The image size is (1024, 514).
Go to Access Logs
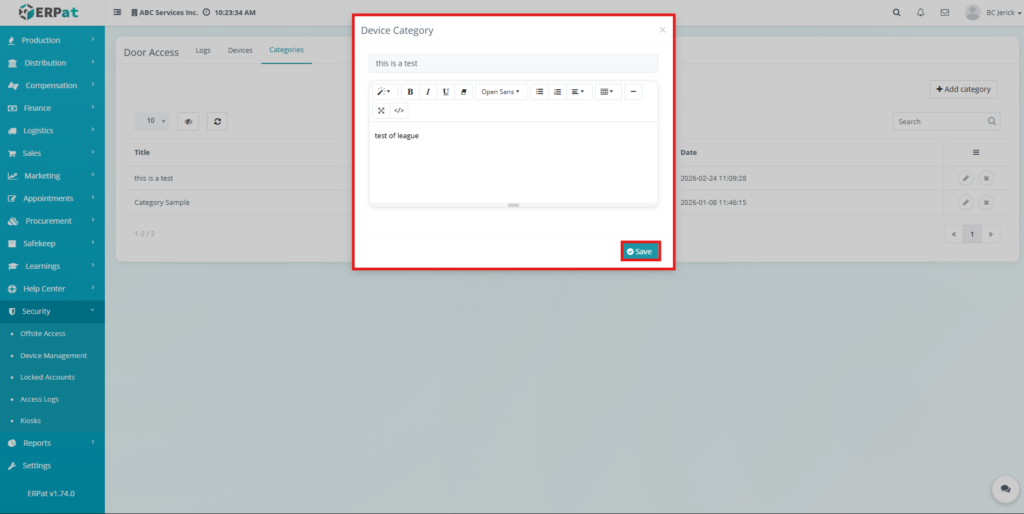pos(39,399)
